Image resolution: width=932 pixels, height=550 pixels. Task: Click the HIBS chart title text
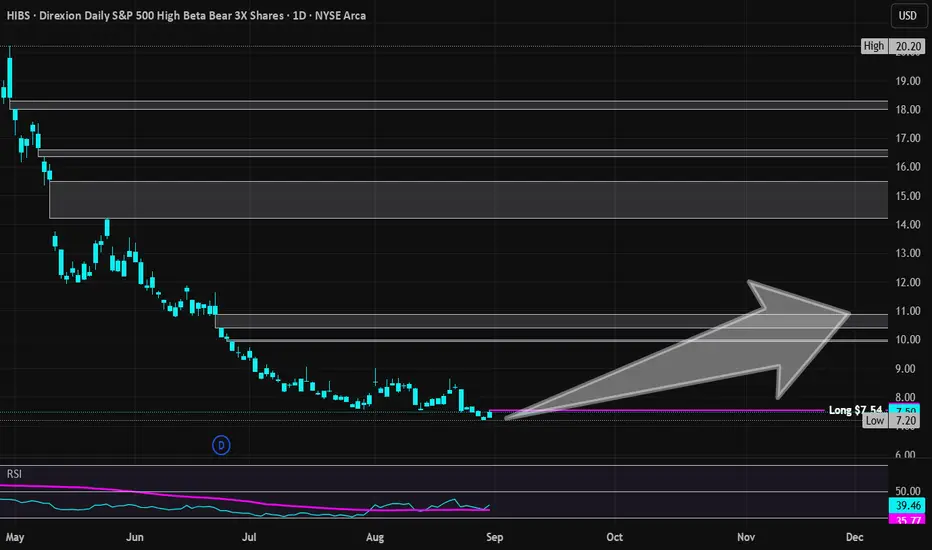[x=186, y=15]
